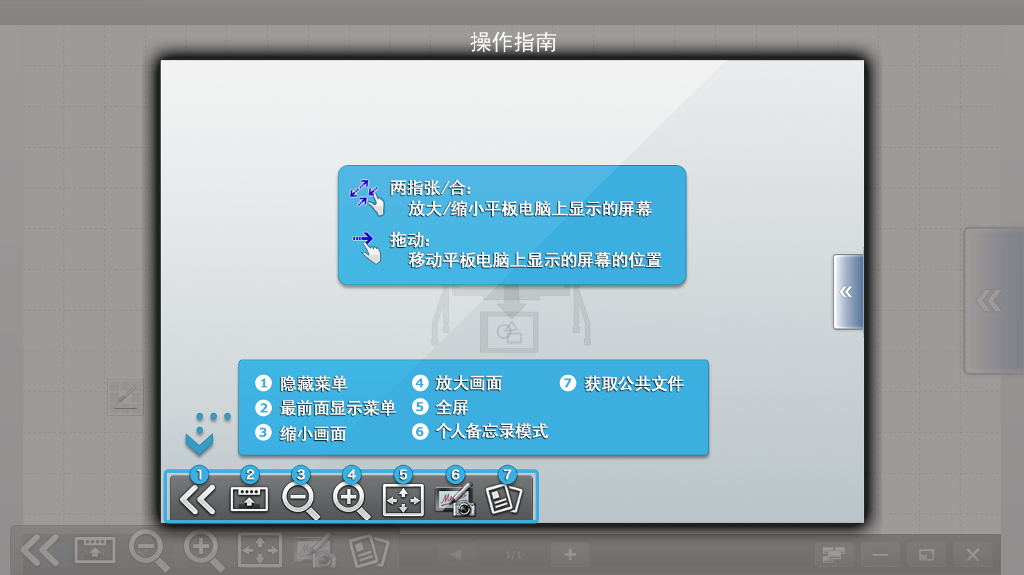Click zoom in magnifier in highlighted guide toolbar
The width and height of the screenshot is (1024, 575).
(351, 499)
